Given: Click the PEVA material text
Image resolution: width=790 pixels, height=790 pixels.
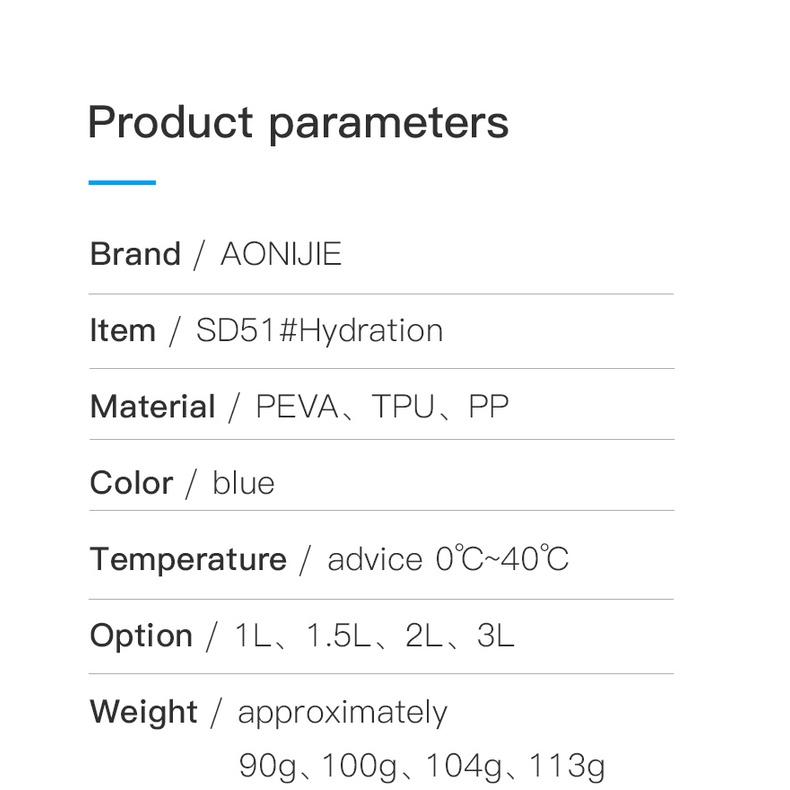Looking at the screenshot, I should coord(297,407).
